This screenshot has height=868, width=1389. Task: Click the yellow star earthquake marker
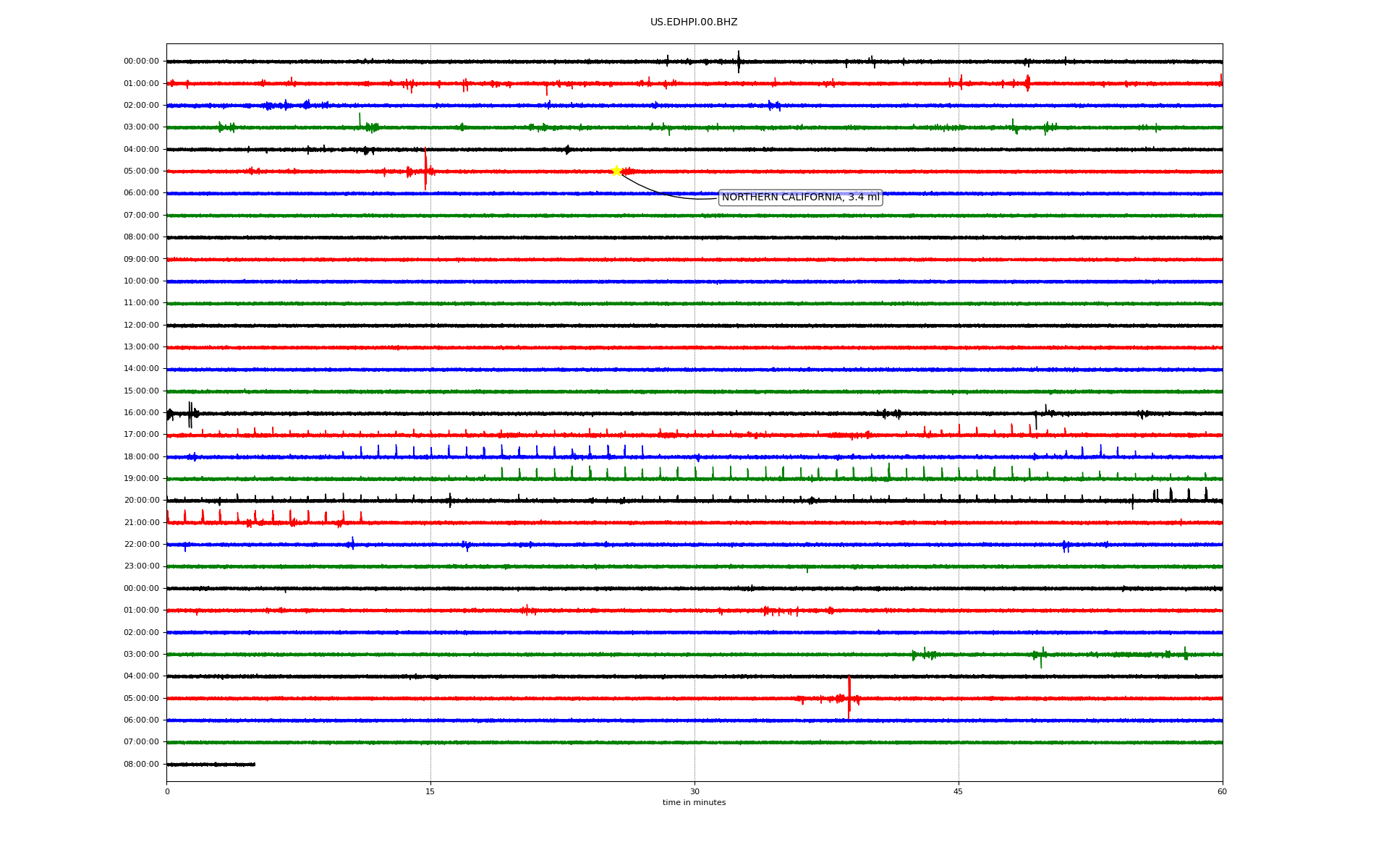(616, 171)
